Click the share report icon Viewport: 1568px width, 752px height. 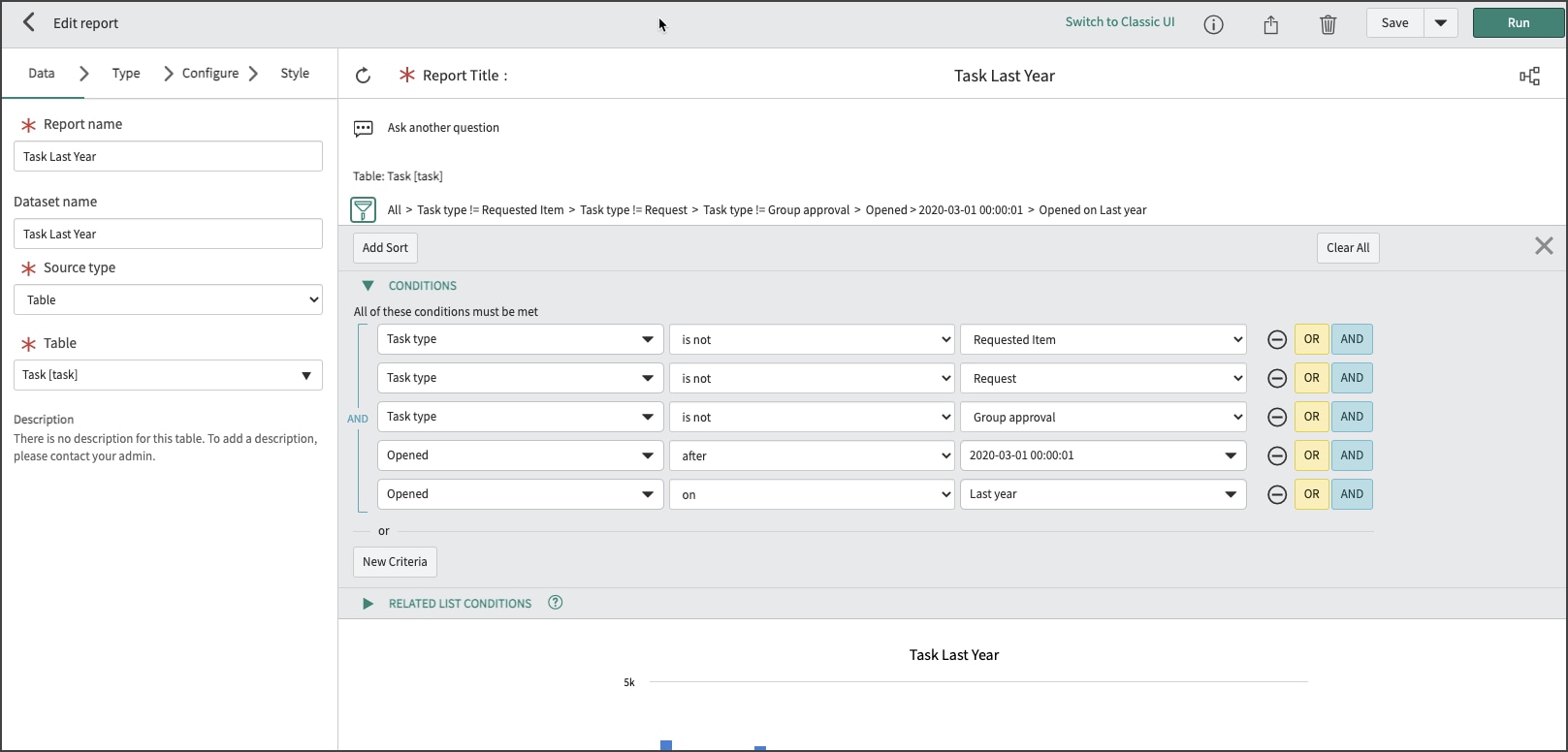pos(1271,24)
